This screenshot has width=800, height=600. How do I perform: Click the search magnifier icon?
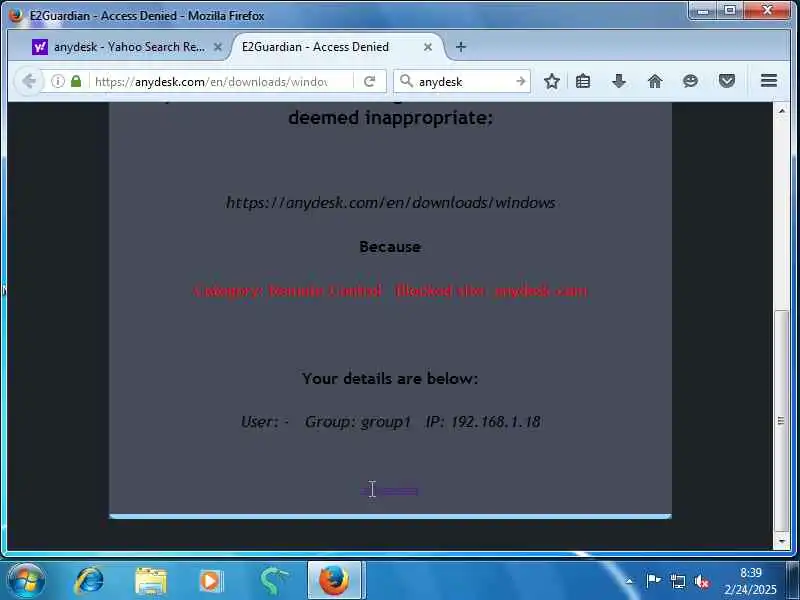click(x=406, y=81)
